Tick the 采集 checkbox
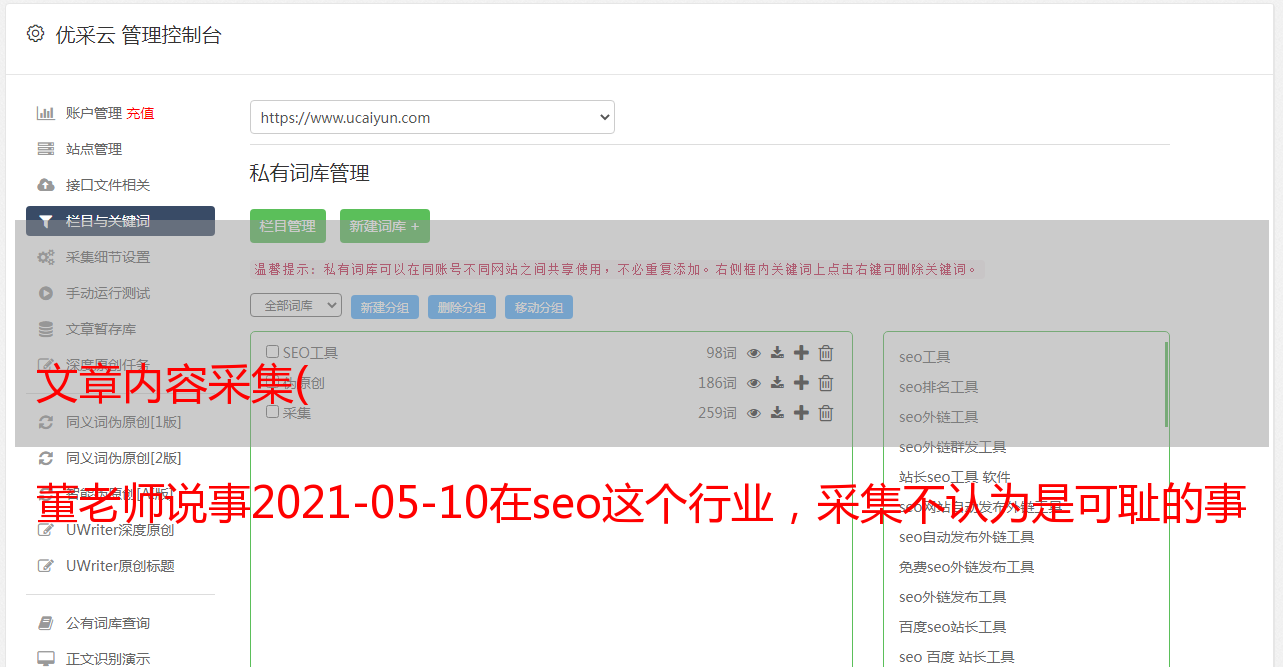Image resolution: width=1283 pixels, height=667 pixels. tap(272, 412)
